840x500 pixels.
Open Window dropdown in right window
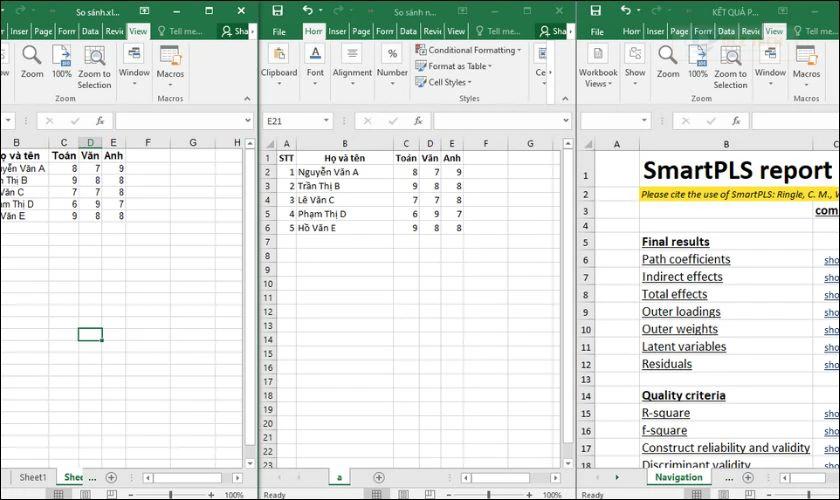[770, 65]
